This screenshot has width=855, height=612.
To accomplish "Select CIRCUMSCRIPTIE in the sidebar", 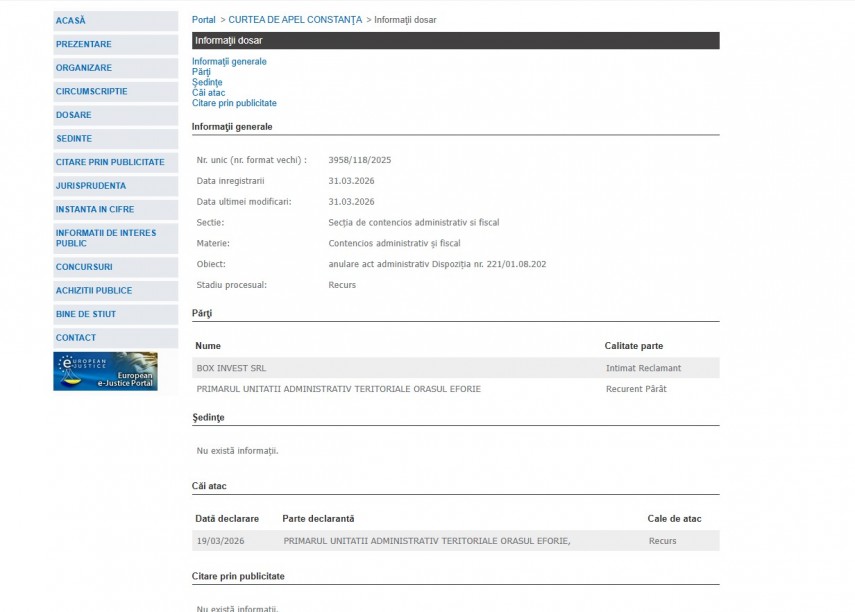I will point(92,92).
